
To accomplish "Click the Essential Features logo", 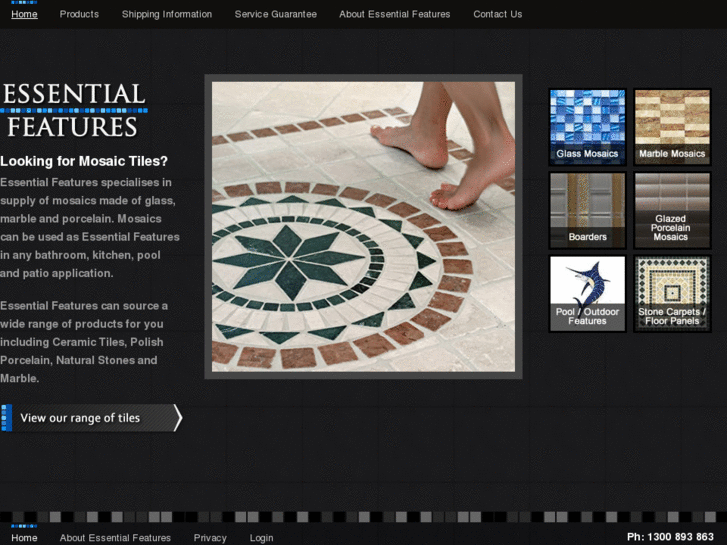I will click(74, 111).
